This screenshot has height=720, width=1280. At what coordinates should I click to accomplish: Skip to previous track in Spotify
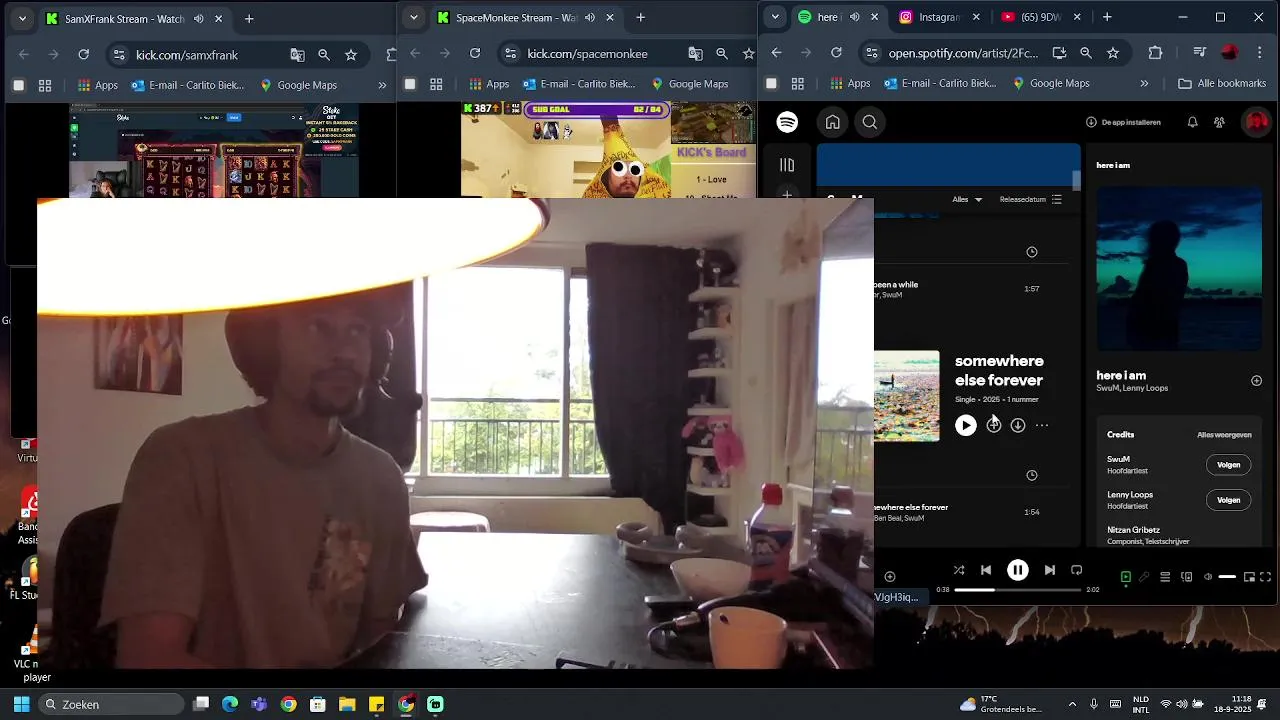(x=986, y=570)
